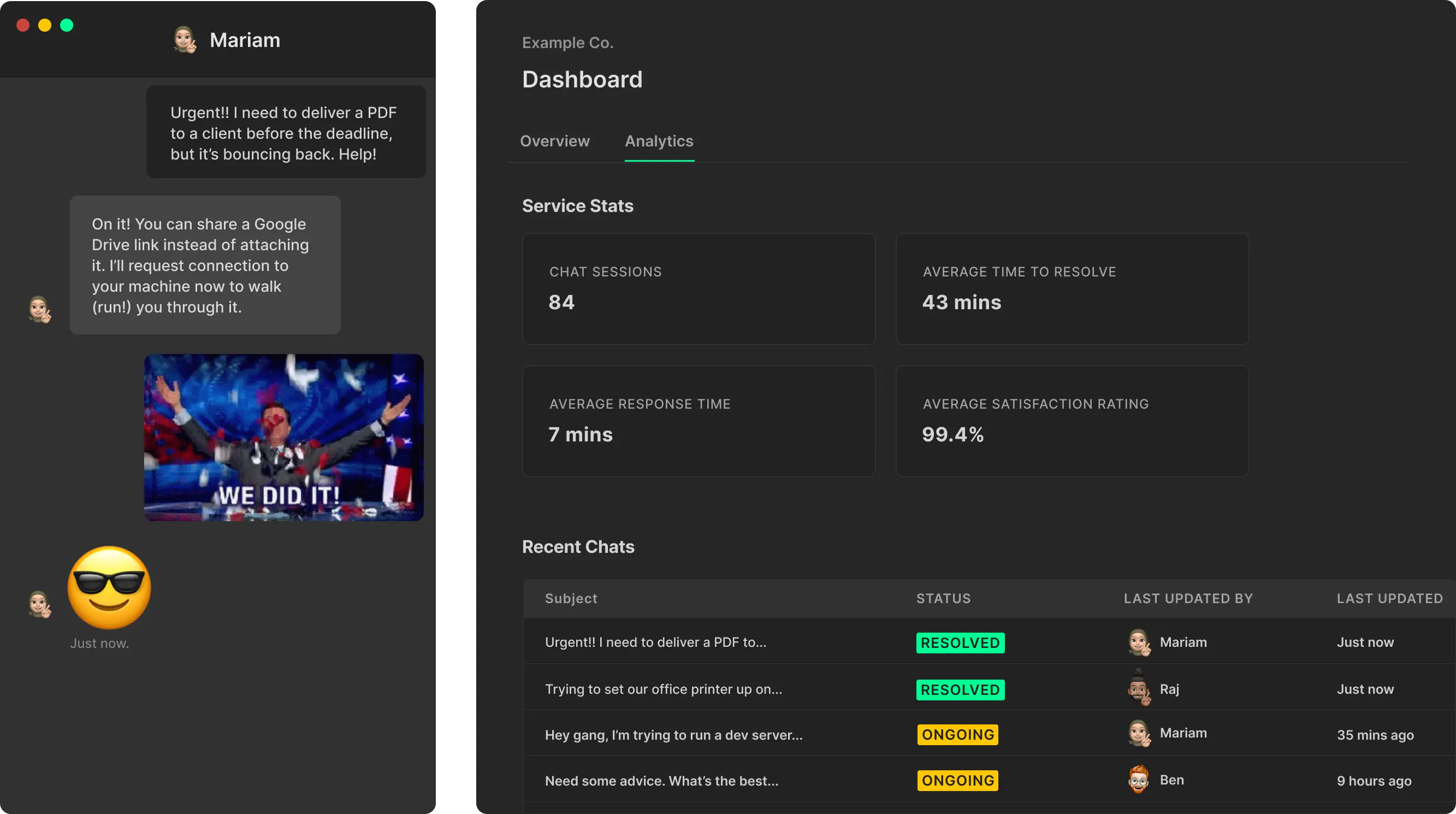
Task: Open the 'Hey gang, I'm trying to run' chat
Action: coord(673,735)
